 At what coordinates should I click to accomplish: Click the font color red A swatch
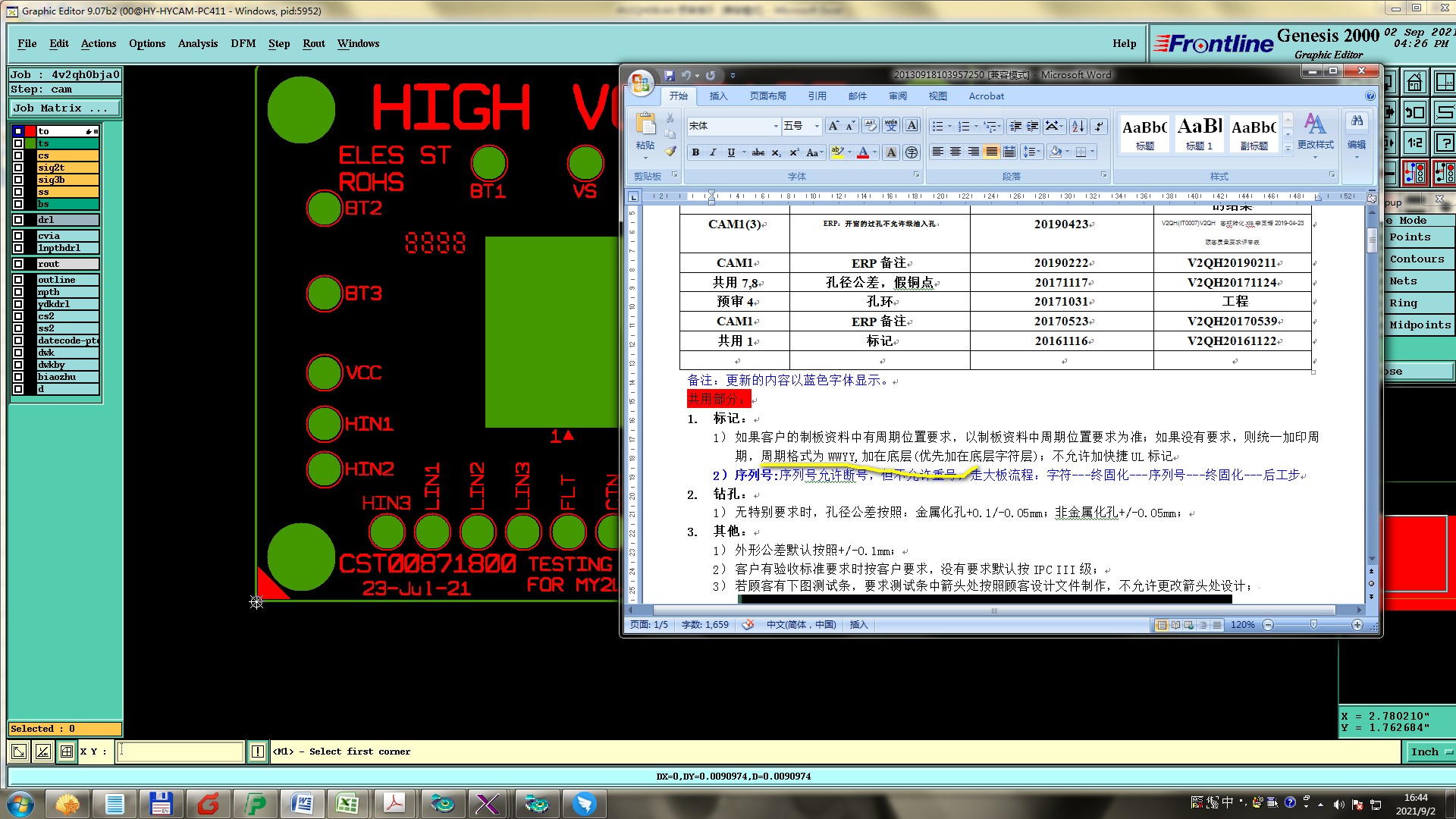[x=863, y=152]
